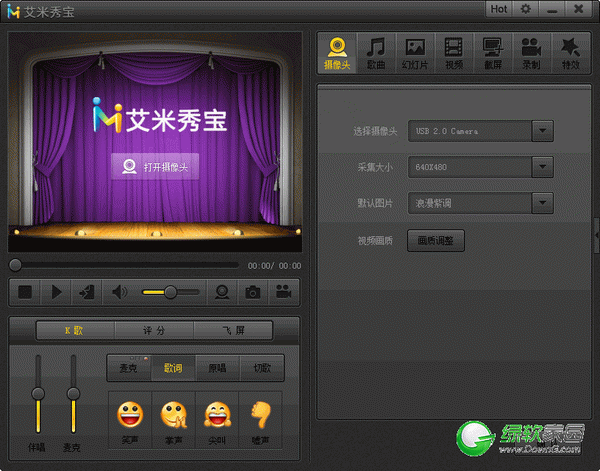The image size is (600, 471).
Task: Open the 摄像头 camera tab
Action: (337, 53)
